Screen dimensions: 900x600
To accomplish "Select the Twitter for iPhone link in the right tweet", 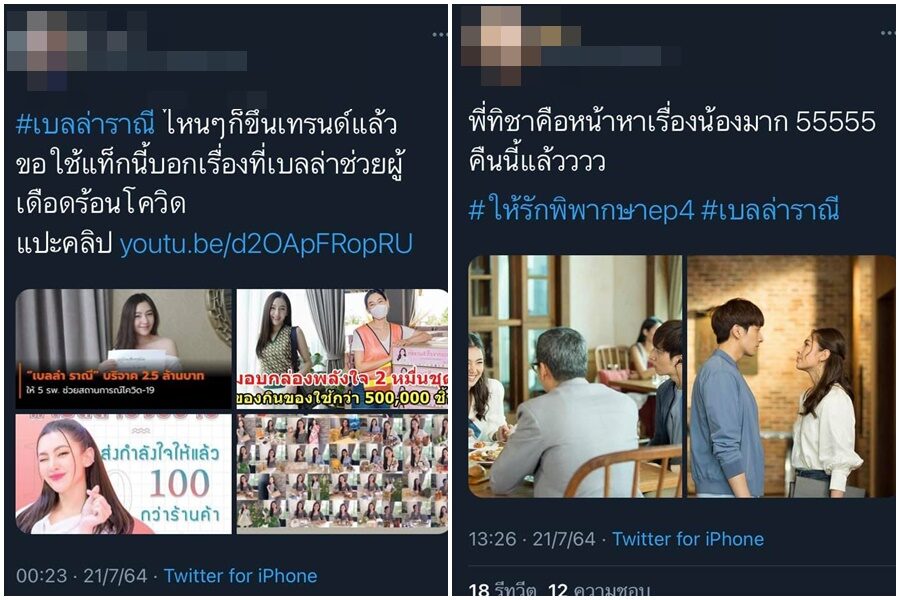I will click(688, 539).
